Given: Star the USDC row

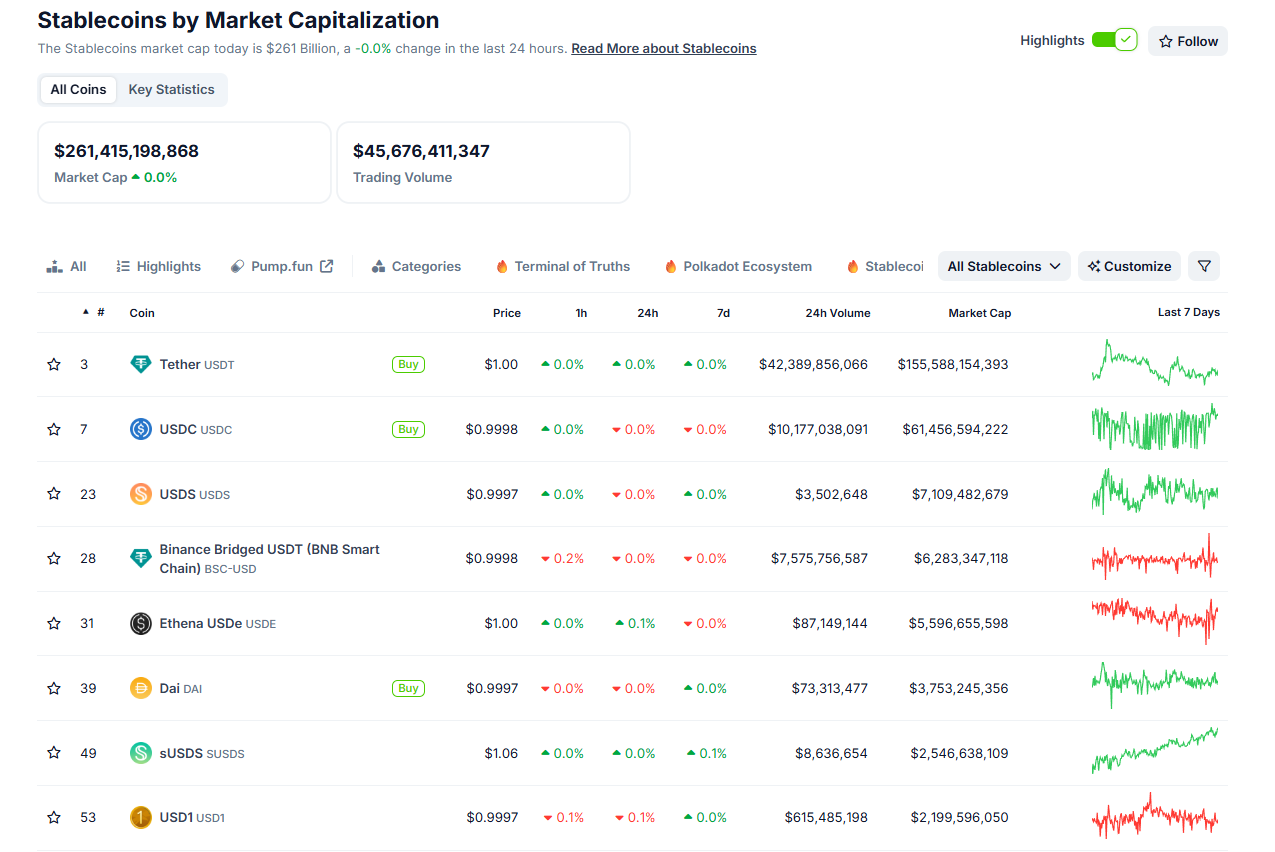Looking at the screenshot, I should point(54,430).
